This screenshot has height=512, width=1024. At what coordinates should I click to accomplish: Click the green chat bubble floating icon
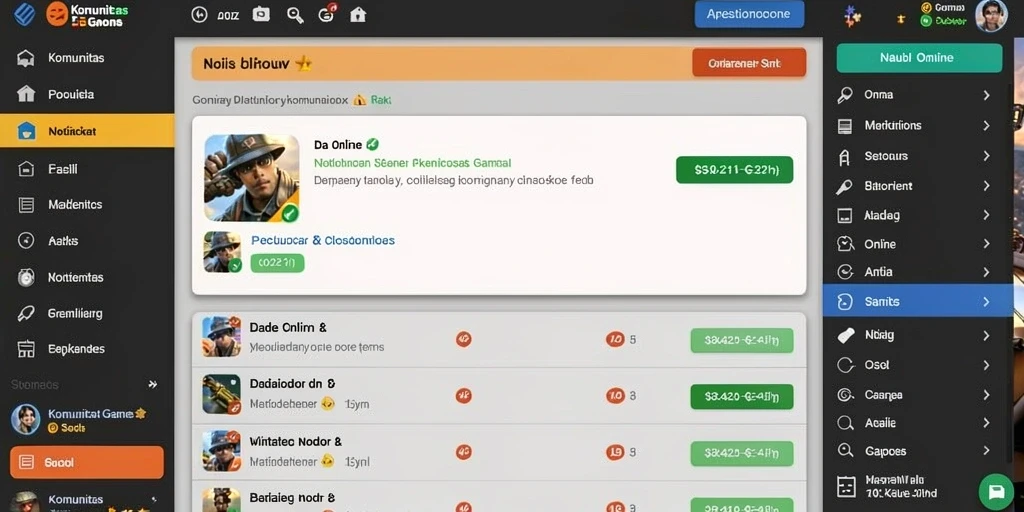(x=996, y=491)
